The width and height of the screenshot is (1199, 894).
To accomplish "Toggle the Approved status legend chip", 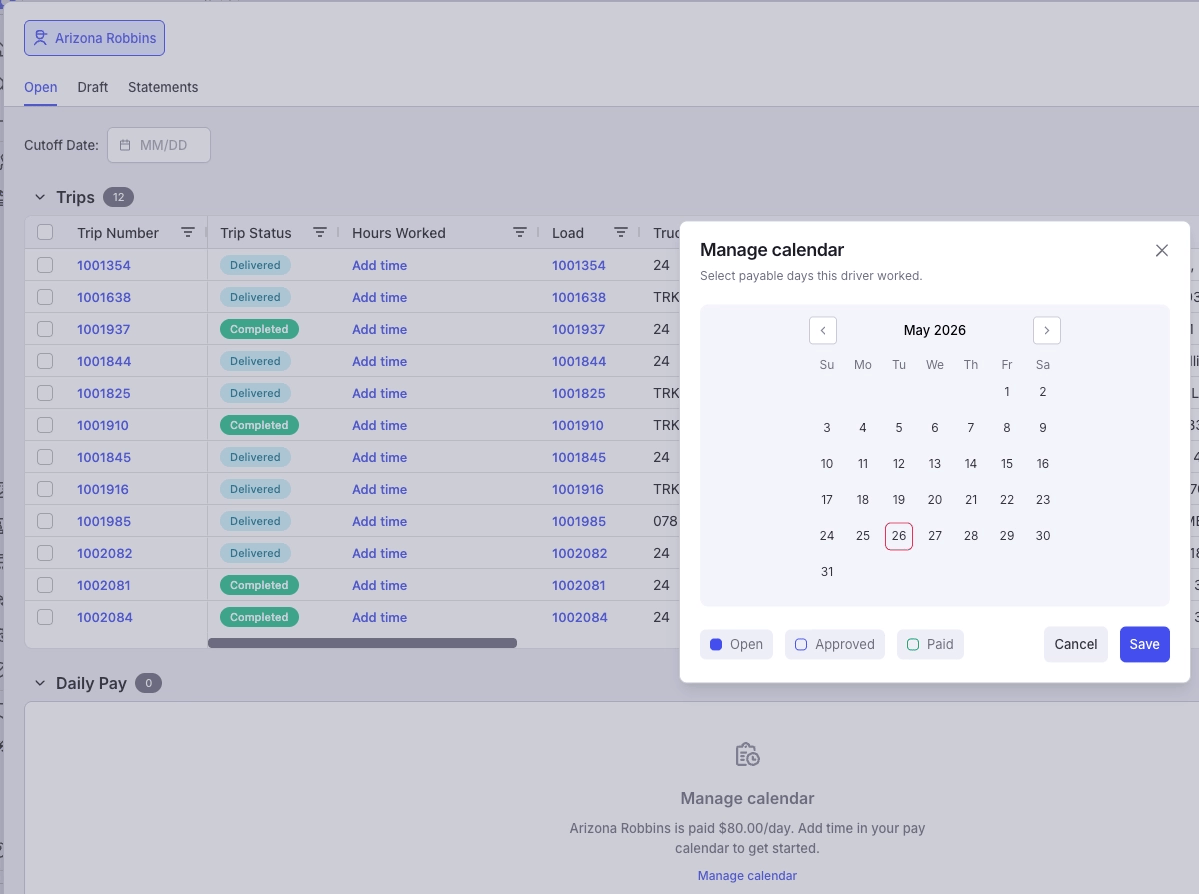I will (834, 645).
